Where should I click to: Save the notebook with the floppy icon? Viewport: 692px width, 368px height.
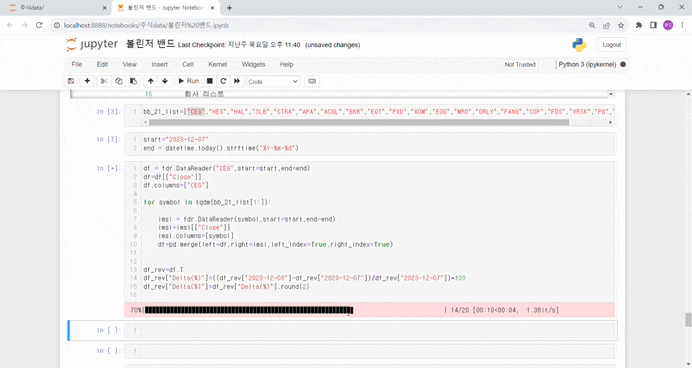coord(71,81)
